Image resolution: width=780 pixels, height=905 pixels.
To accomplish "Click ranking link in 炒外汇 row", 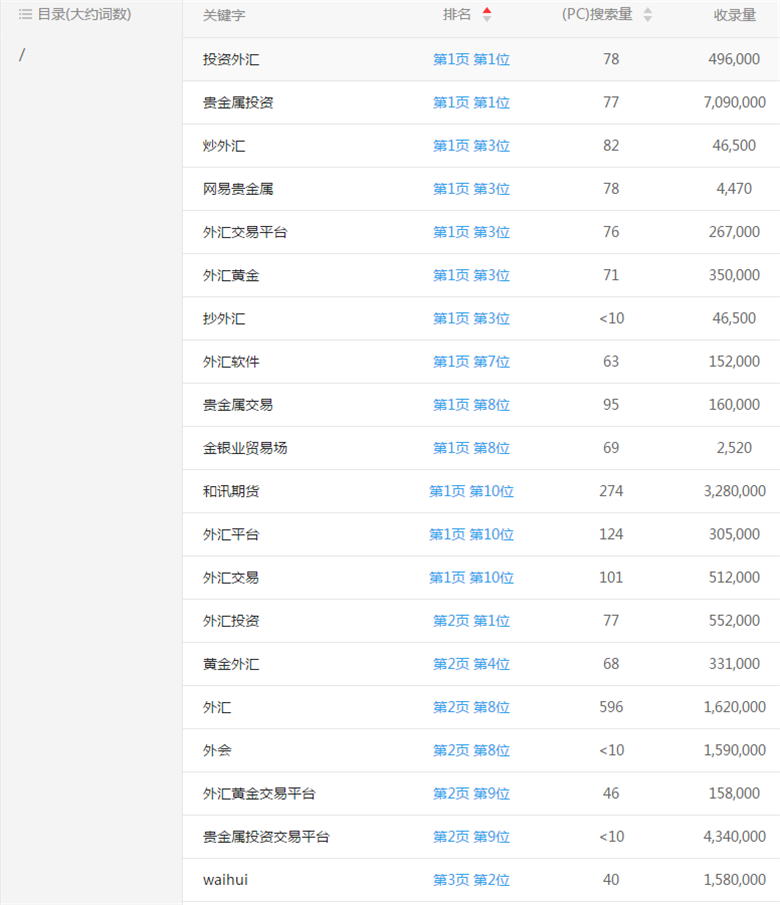I will click(x=471, y=146).
